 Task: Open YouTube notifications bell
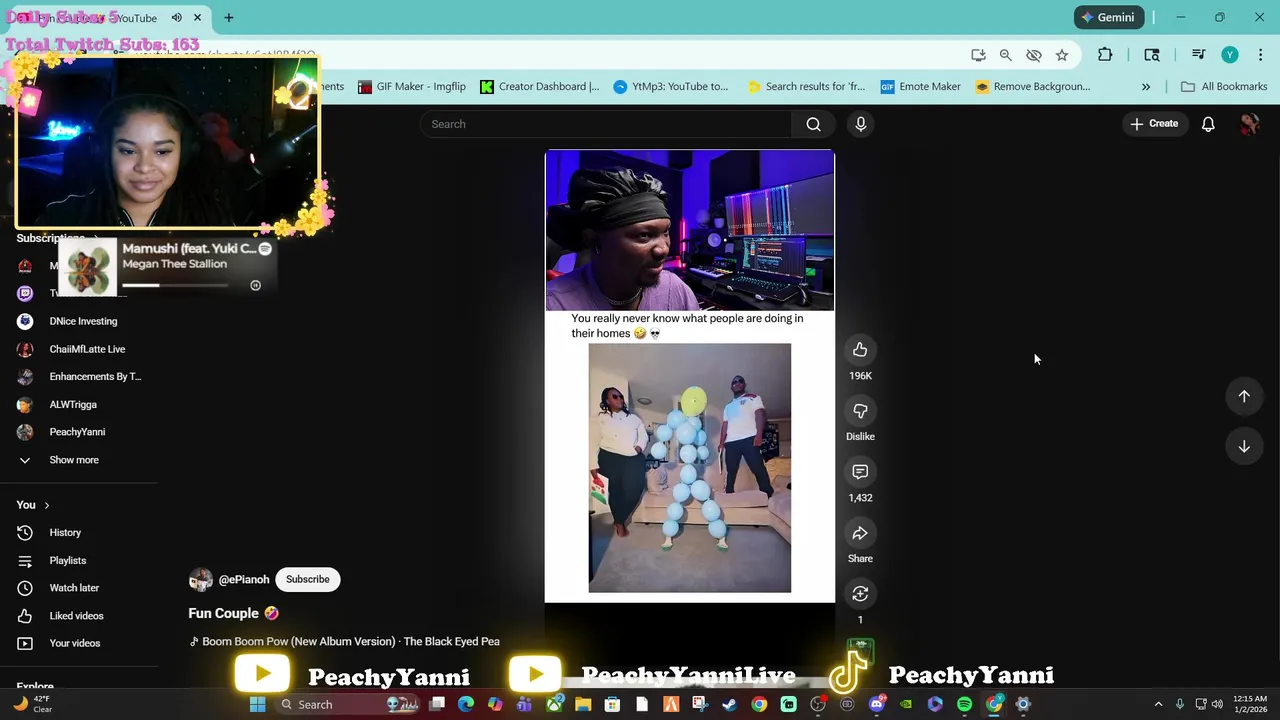tap(1208, 124)
